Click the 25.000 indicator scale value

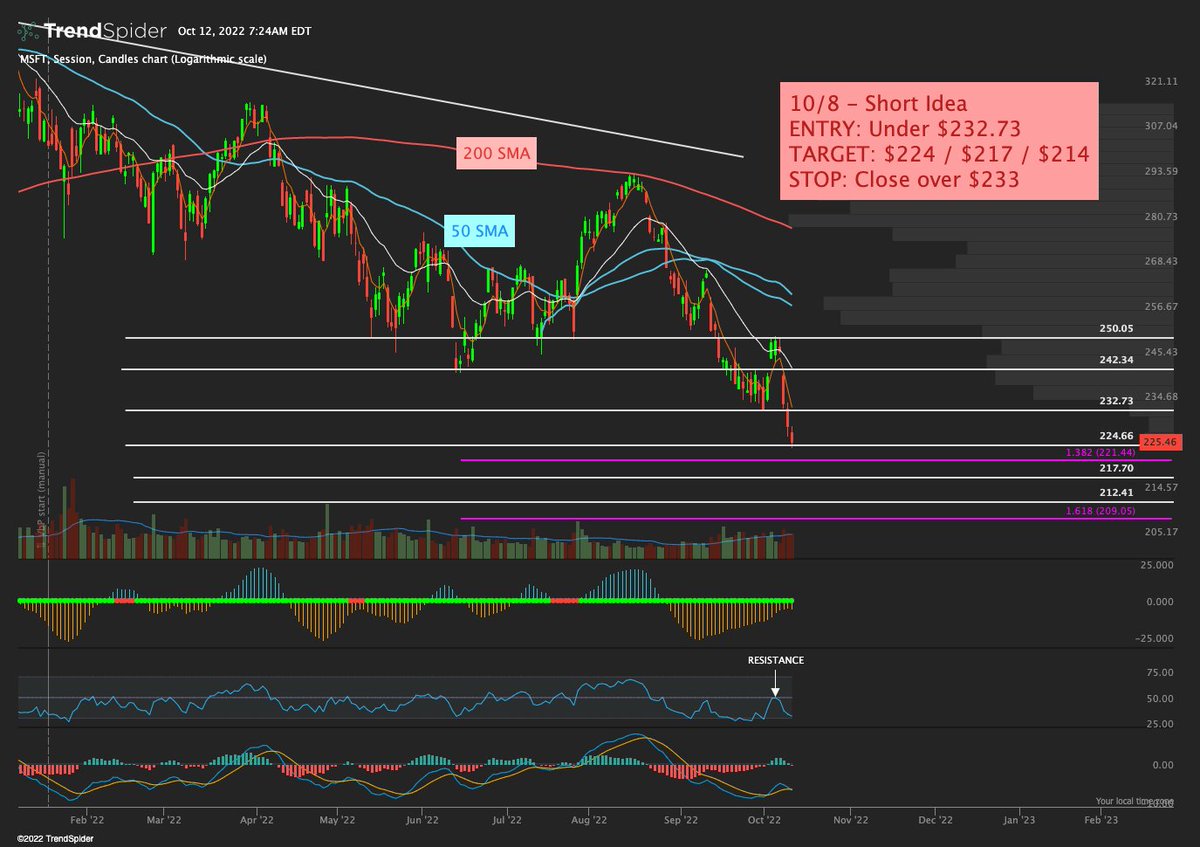pos(1159,565)
